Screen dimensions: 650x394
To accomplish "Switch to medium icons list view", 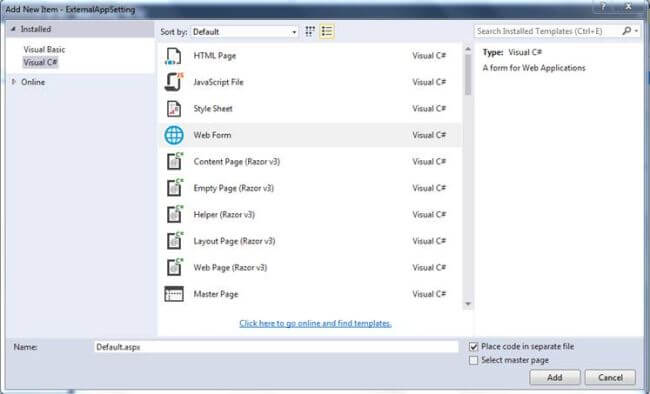I will 327,32.
